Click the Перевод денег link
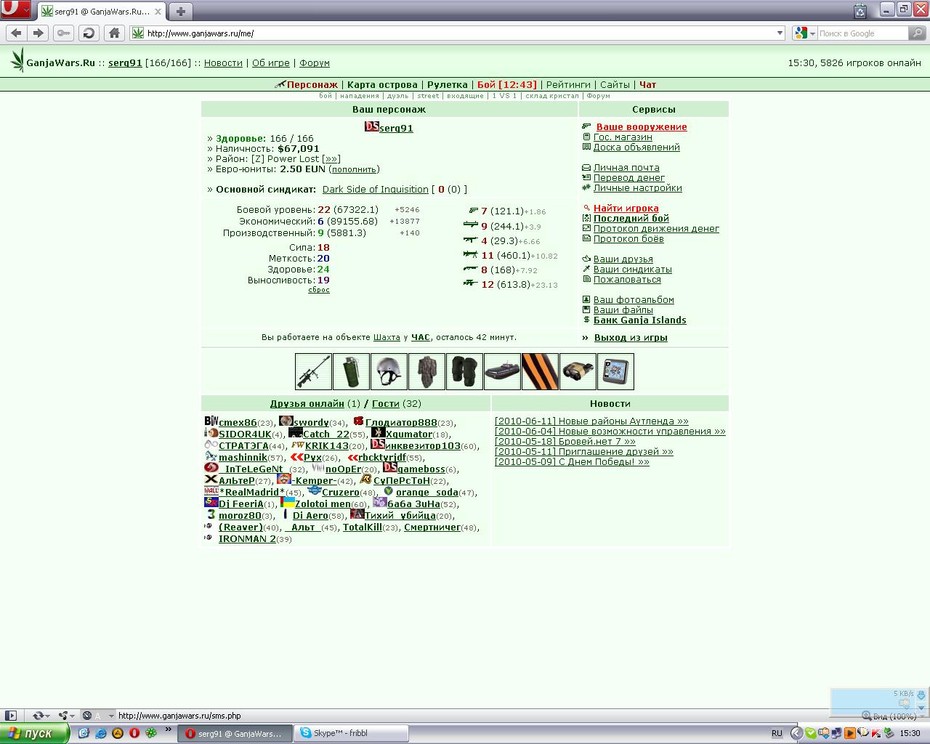 [629, 178]
